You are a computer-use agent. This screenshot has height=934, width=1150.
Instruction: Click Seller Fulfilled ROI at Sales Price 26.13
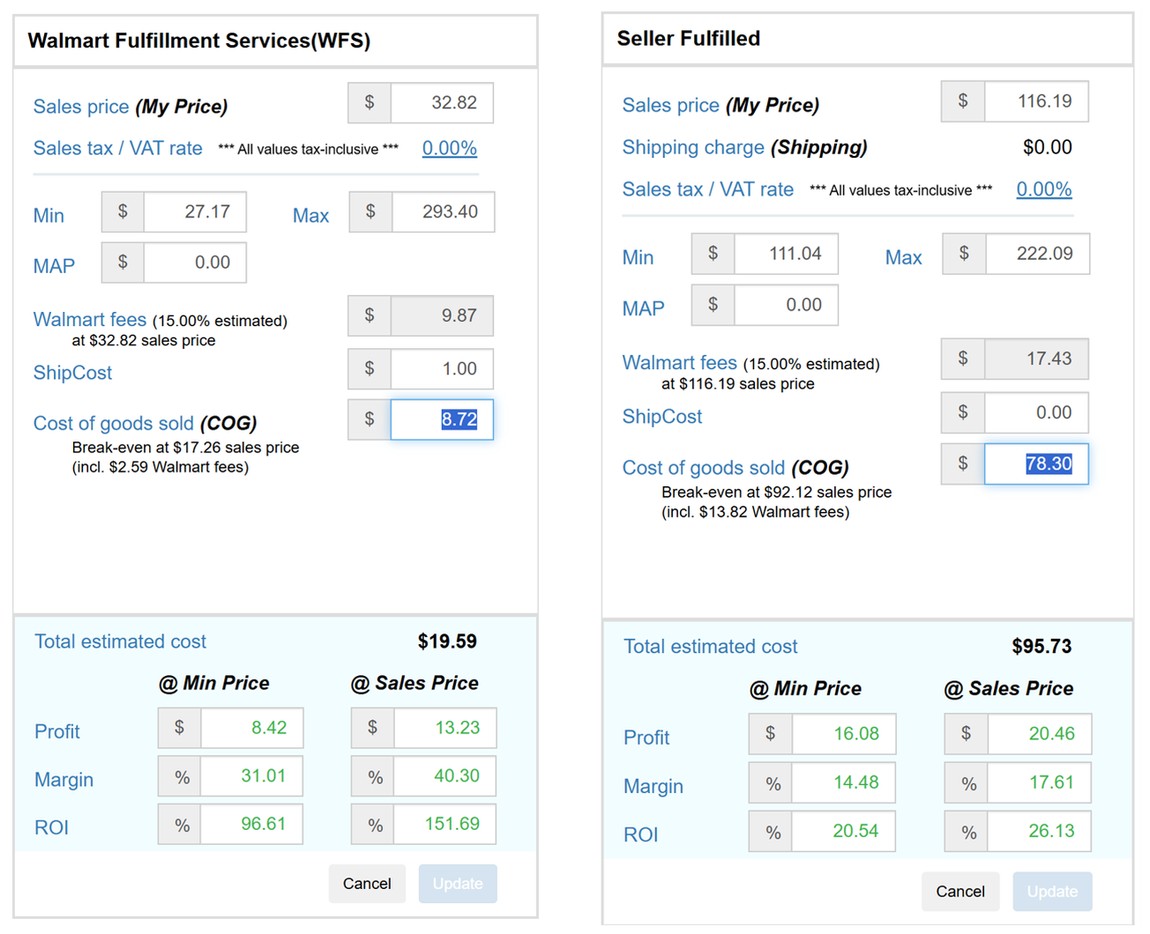(x=1039, y=831)
